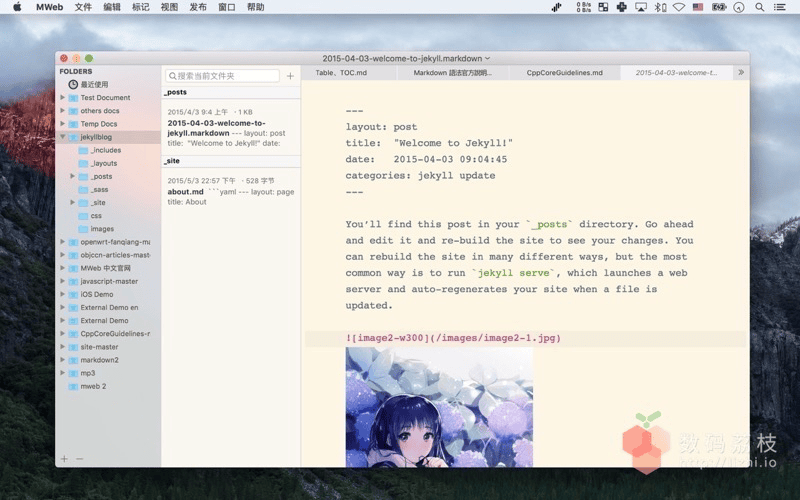This screenshot has width=800, height=500.
Task: Switch to the Markdown 語法官方說明 tab
Action: tap(453, 72)
